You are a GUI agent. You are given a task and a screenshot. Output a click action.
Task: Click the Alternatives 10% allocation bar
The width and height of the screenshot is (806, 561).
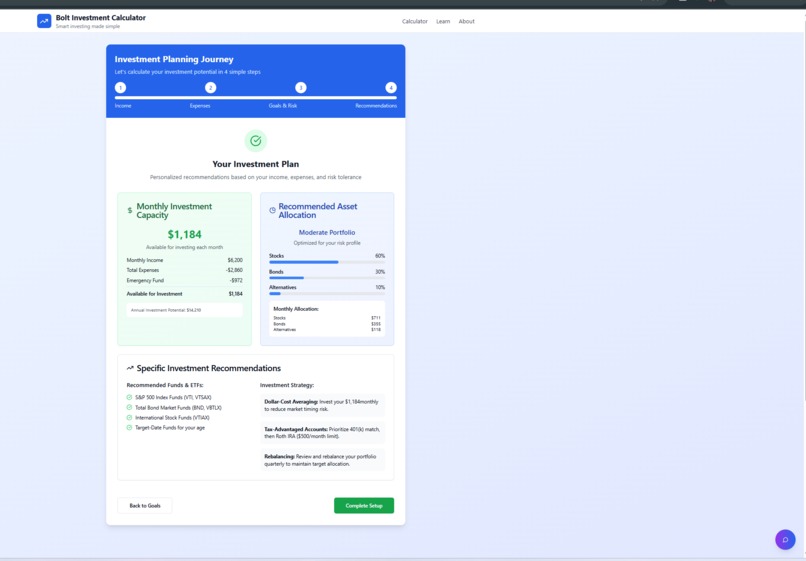[327, 294]
